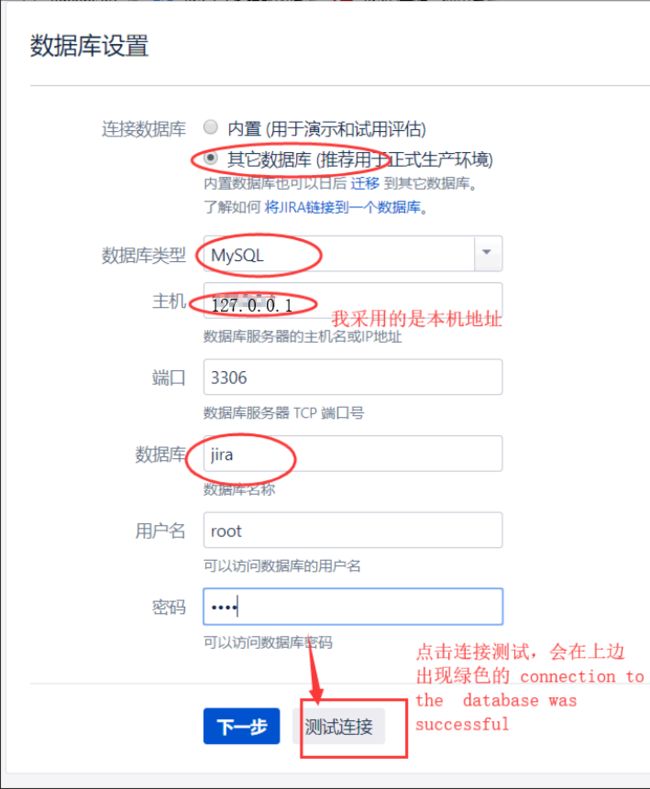Click the 测试连接 button
650x789 pixels.
click(x=339, y=726)
